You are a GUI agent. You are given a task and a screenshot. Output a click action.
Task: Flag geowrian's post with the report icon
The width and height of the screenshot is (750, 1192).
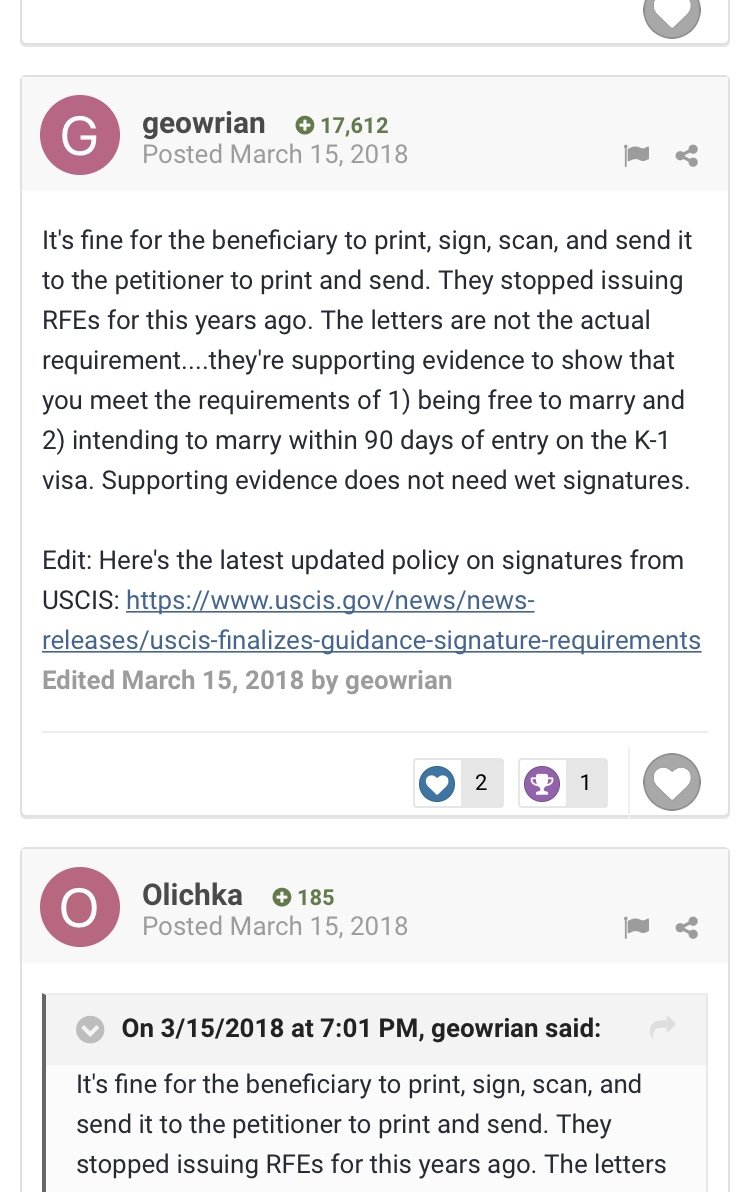(x=636, y=156)
